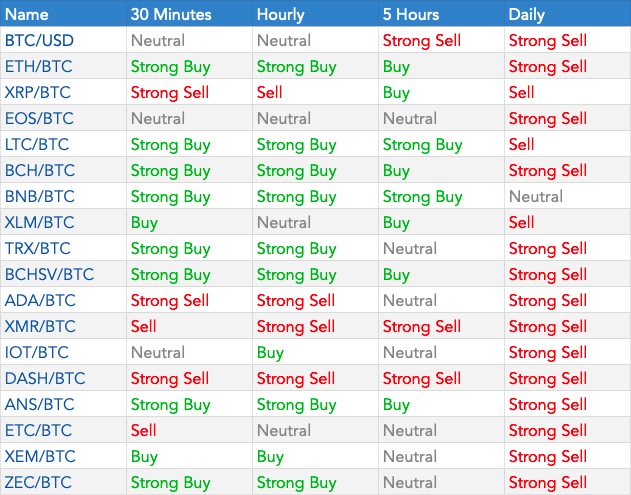Screen dimensions: 631x495
Task: Click the BCH/BTC pair name
Action: pyautogui.click(x=38, y=171)
